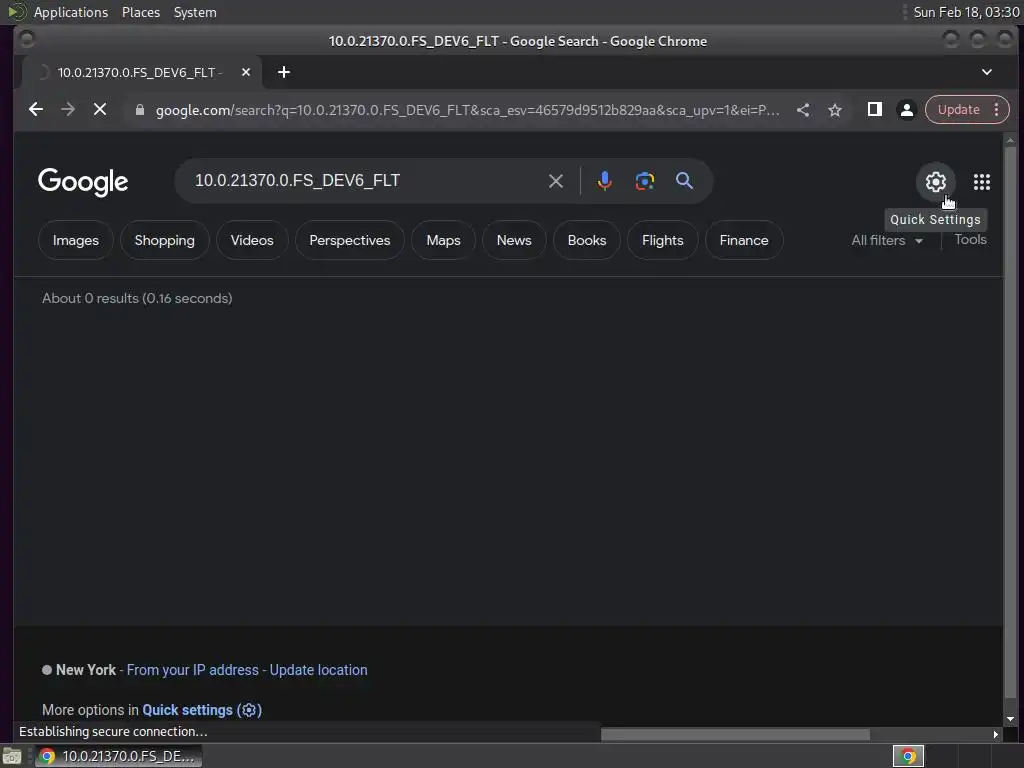This screenshot has height=768, width=1024.
Task: Click the Google logo
Action: 83,182
